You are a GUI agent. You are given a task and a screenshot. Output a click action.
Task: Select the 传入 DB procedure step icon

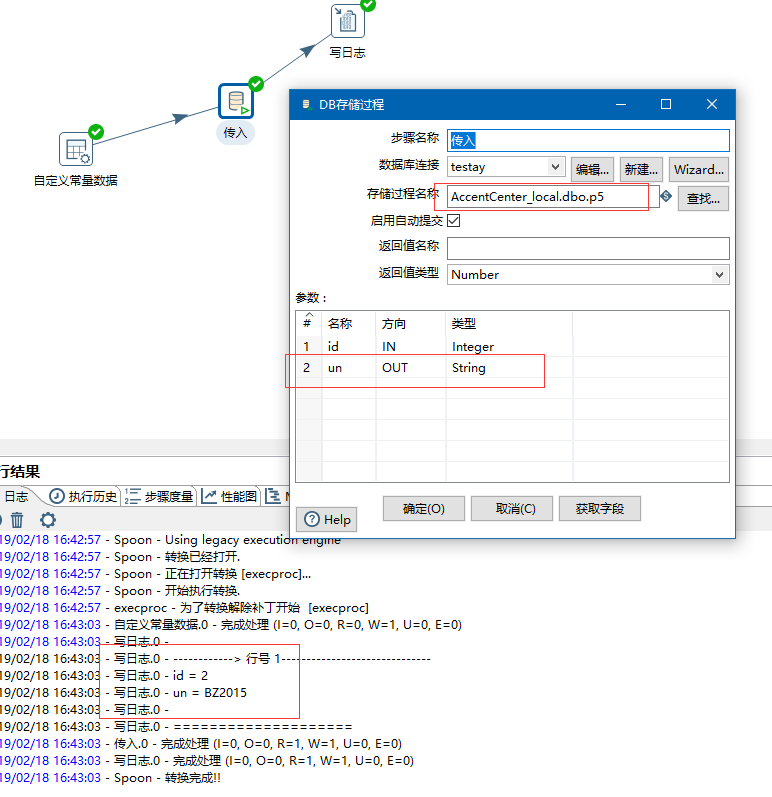coord(236,101)
